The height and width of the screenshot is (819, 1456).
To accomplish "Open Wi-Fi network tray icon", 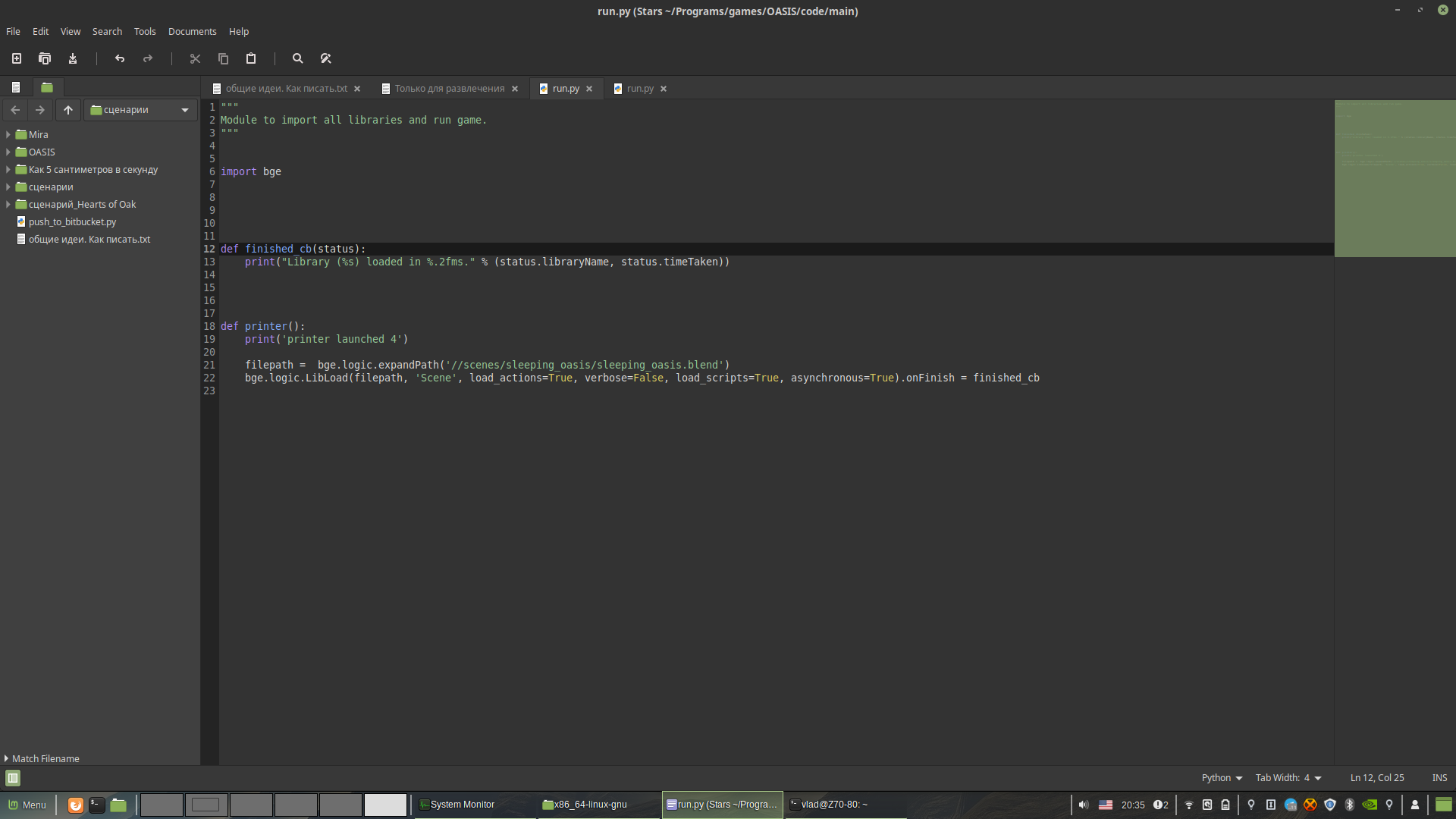I will [1189, 805].
